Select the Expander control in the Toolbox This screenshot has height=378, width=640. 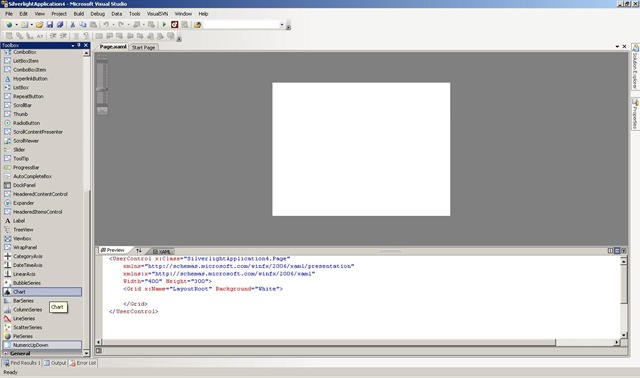[42, 203]
